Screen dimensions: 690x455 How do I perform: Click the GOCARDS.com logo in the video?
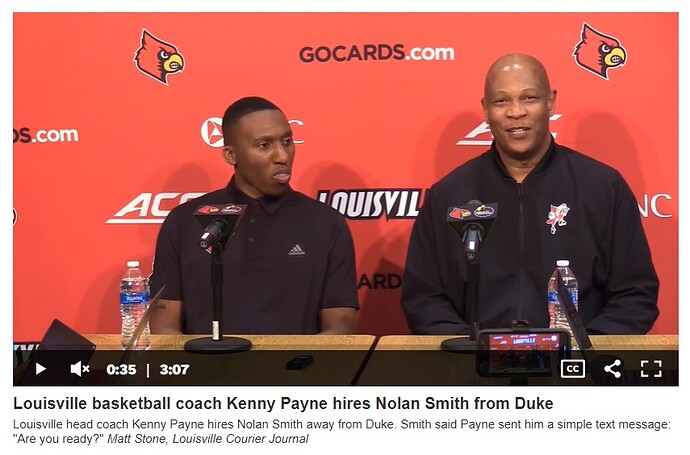(377, 53)
